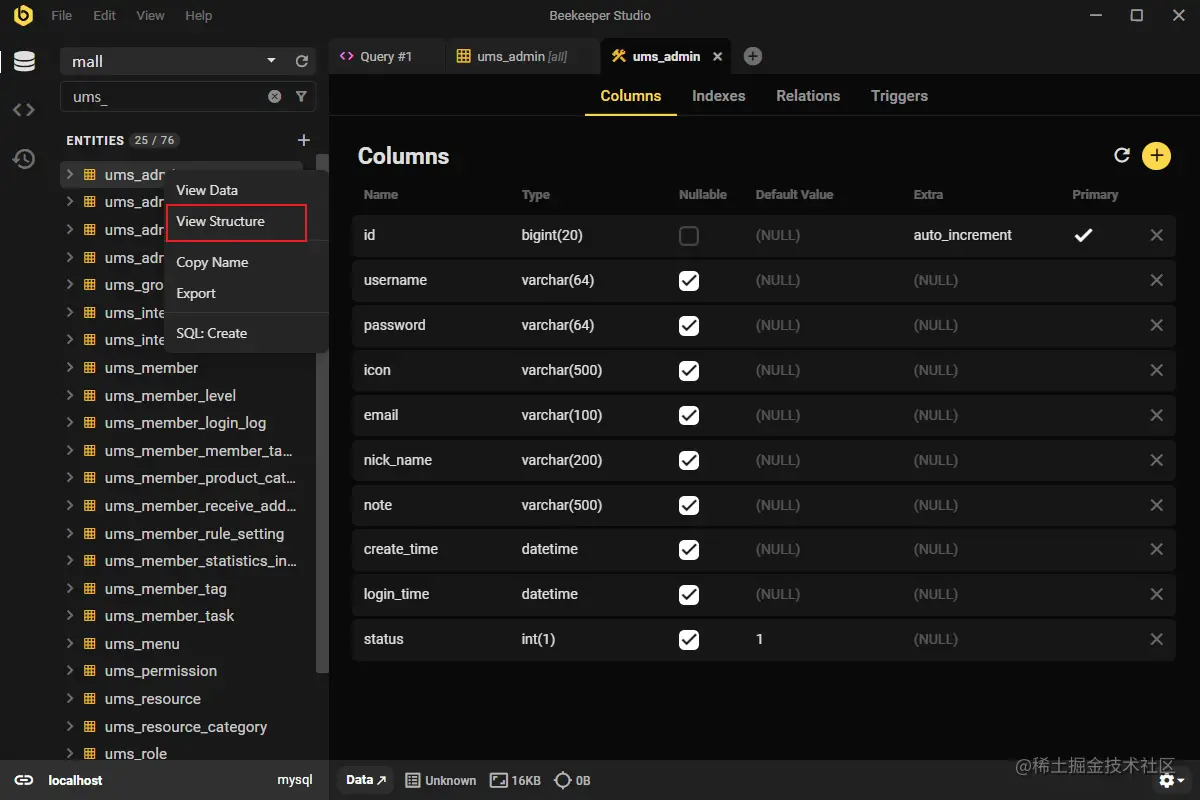Switch to the Indexes tab
Viewport: 1200px width, 800px height.
[719, 96]
